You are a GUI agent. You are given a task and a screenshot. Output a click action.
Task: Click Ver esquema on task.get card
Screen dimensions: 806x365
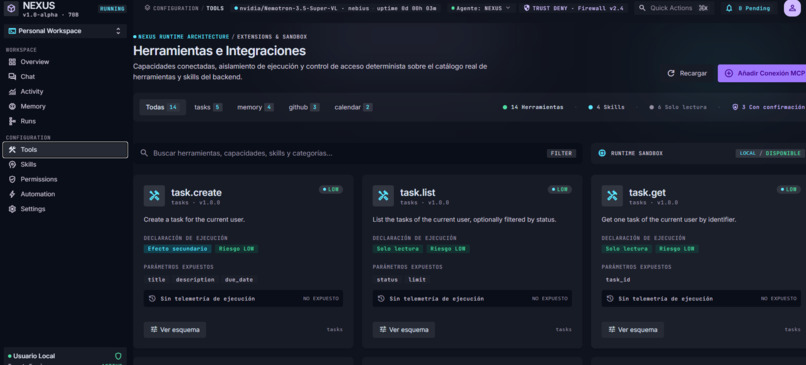click(x=633, y=330)
